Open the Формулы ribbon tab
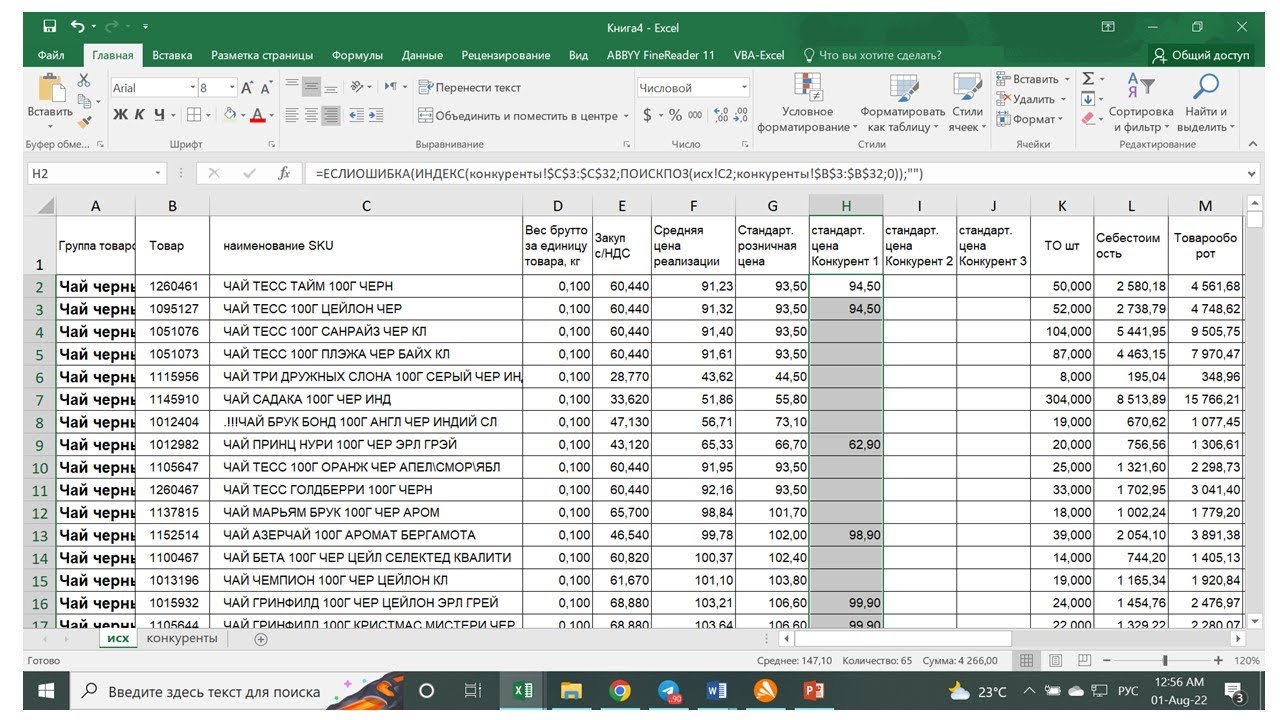Image resolution: width=1280 pixels, height=720 pixels. tap(357, 55)
